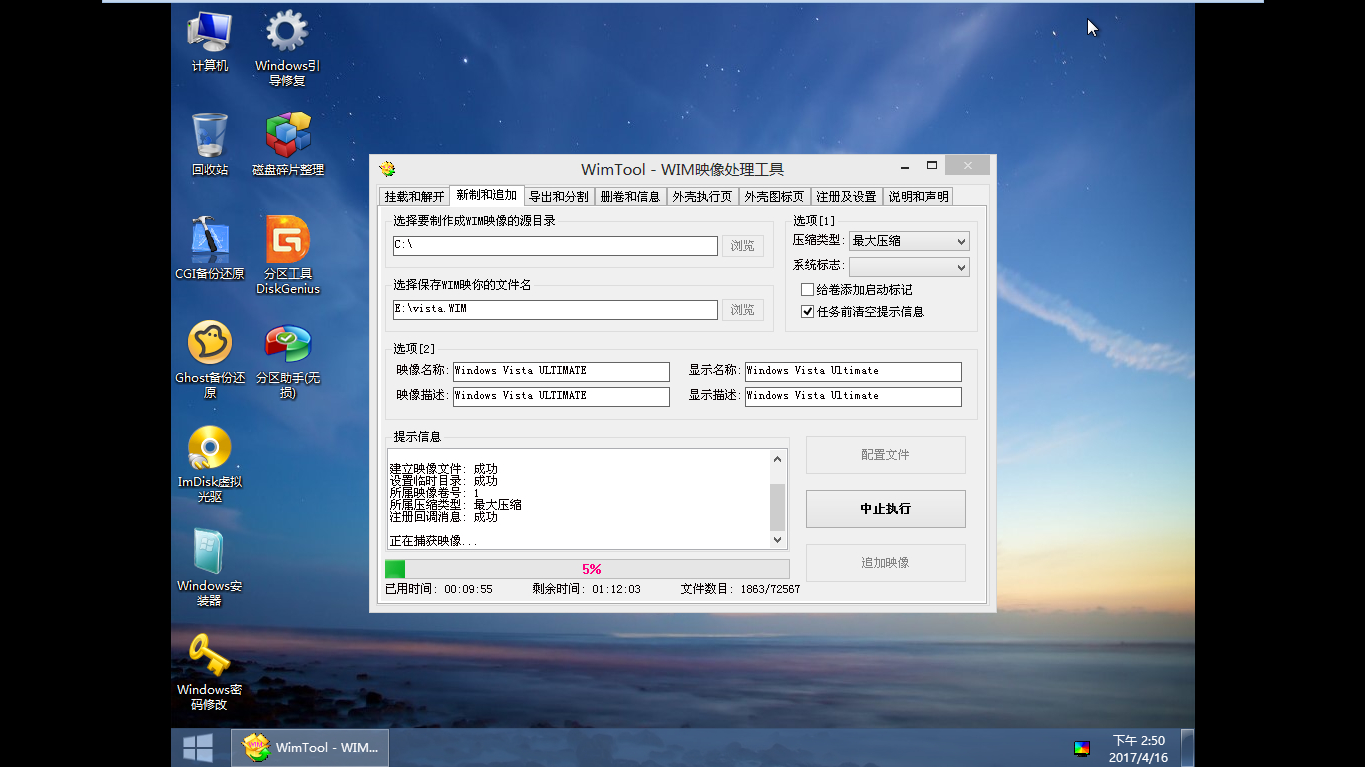The width and height of the screenshot is (1365, 767).
Task: Launch Ghost备份还原 desktop icon
Action: pyautogui.click(x=210, y=359)
